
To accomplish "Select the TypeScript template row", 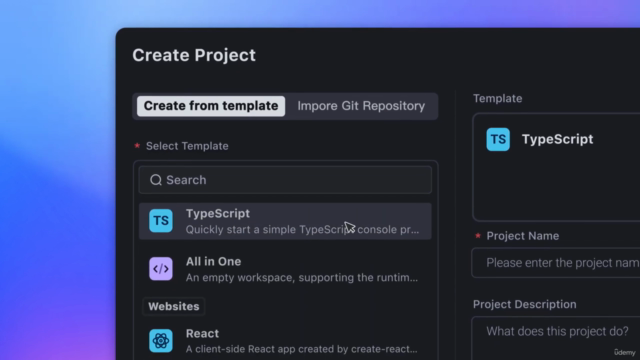I will (285, 221).
